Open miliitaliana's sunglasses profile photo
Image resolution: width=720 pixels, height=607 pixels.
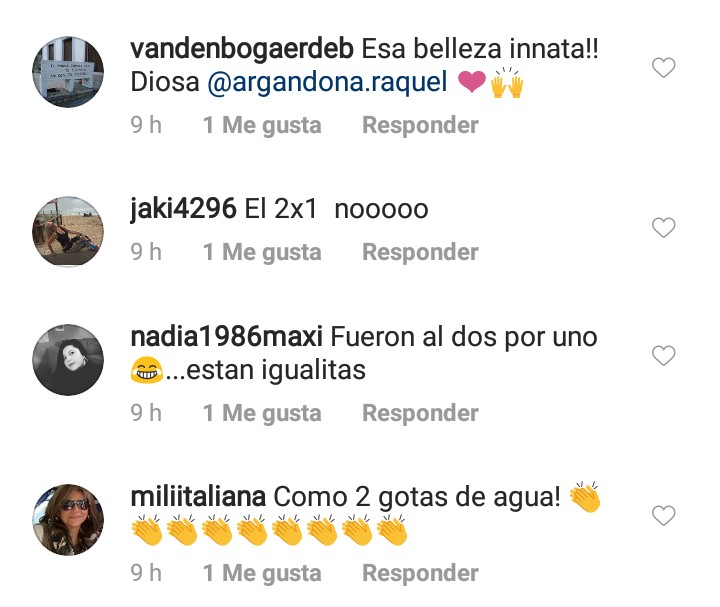[x=68, y=520]
